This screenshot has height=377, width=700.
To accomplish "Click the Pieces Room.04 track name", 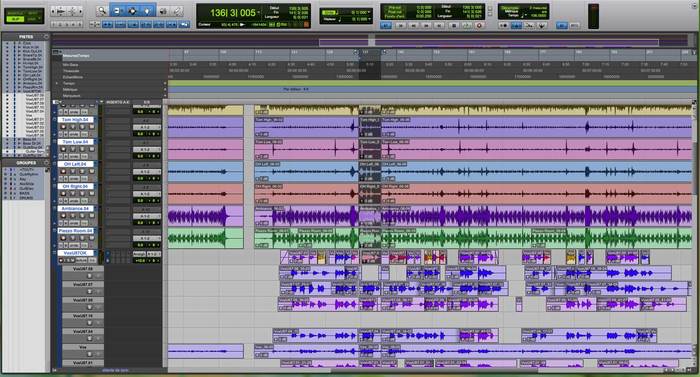I will tap(75, 230).
